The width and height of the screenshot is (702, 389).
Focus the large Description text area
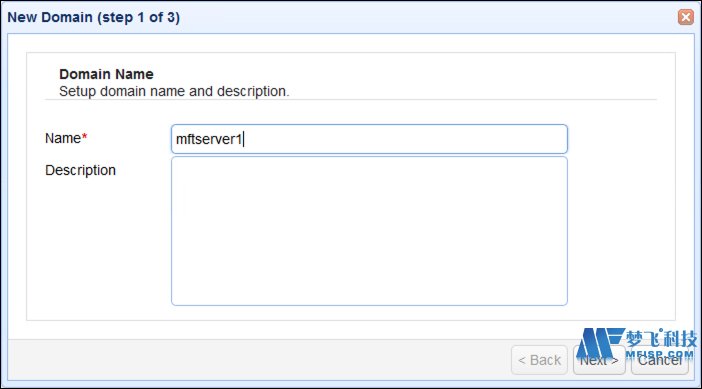tap(369, 231)
